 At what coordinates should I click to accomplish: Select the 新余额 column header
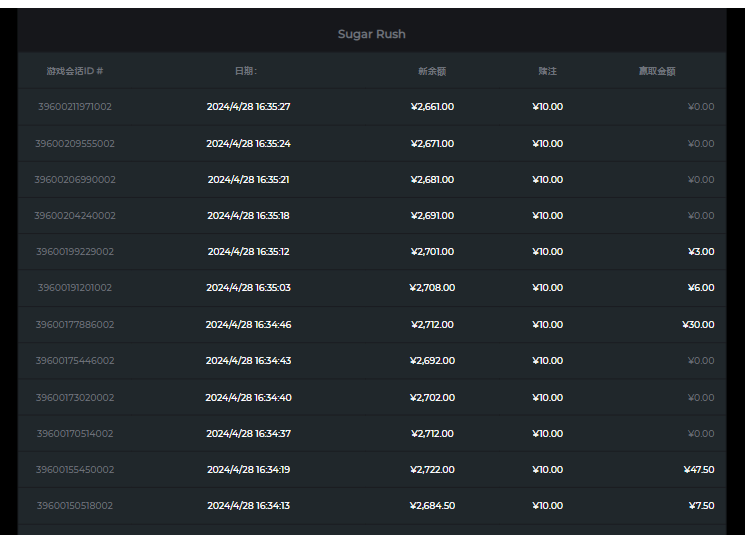click(x=432, y=71)
